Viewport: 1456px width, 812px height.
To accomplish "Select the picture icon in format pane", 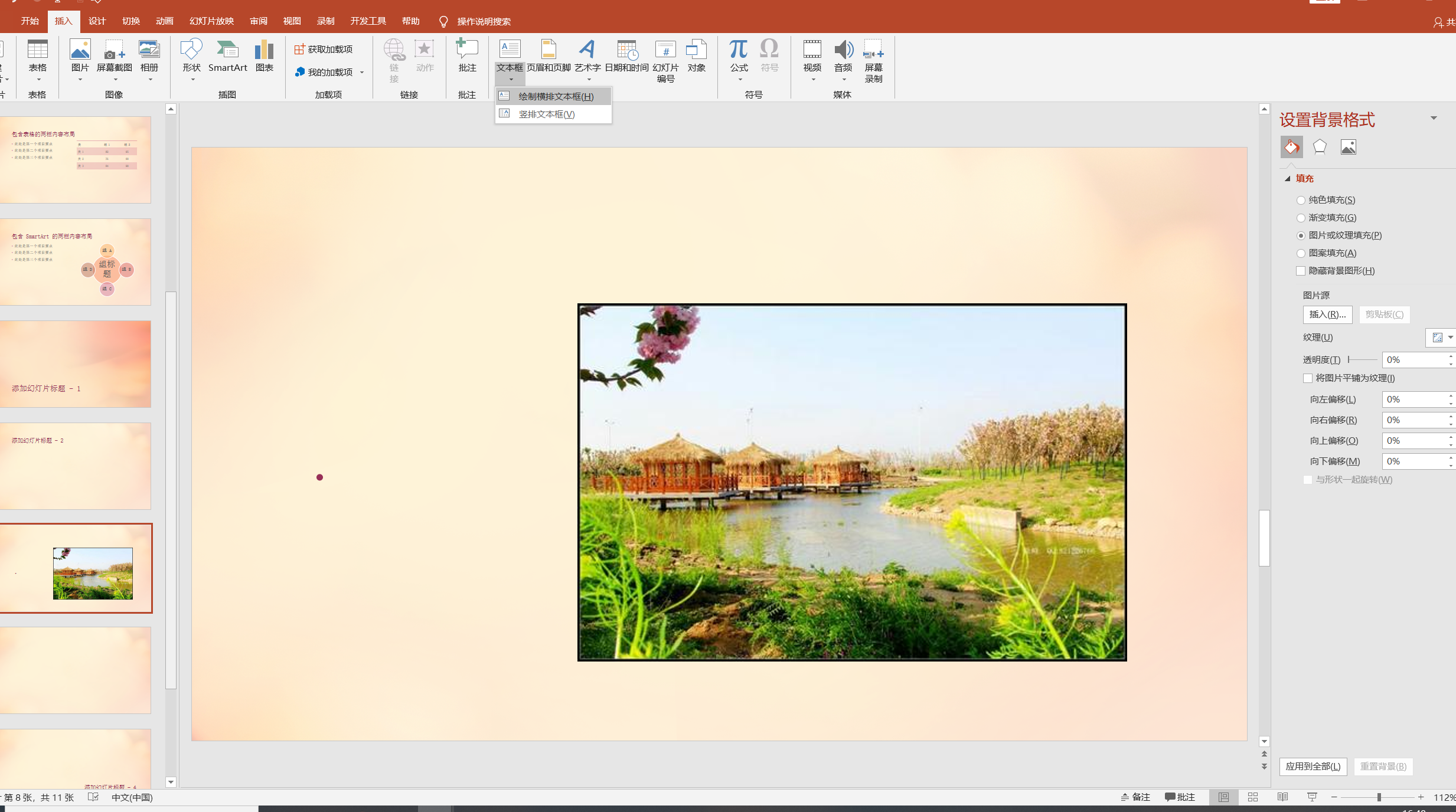I will [1348, 147].
